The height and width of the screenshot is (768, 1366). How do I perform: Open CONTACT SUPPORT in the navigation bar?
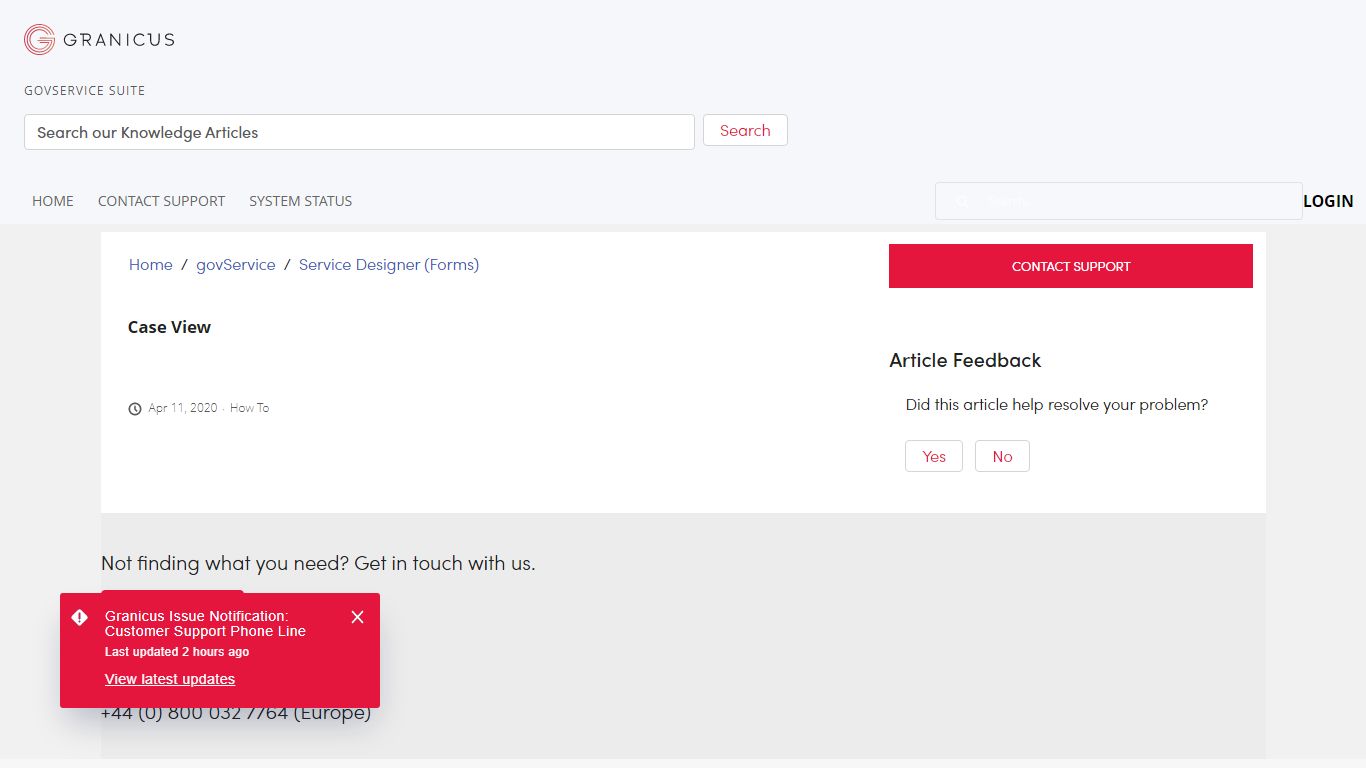coord(161,201)
